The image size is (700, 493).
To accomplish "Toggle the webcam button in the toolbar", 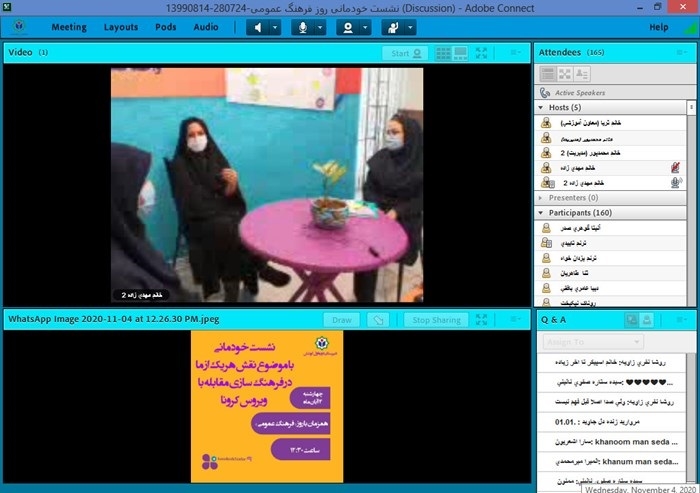I will pyautogui.click(x=348, y=27).
